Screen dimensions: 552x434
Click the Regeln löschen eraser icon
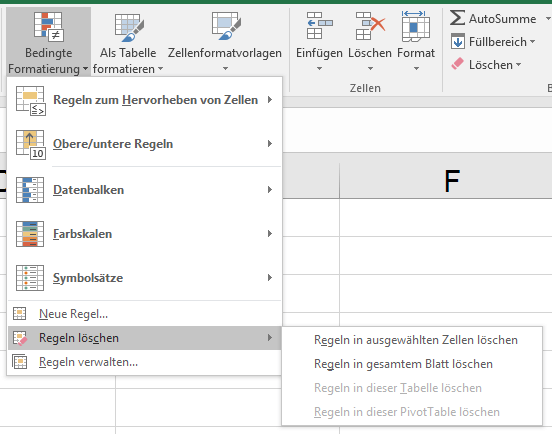coord(20,338)
